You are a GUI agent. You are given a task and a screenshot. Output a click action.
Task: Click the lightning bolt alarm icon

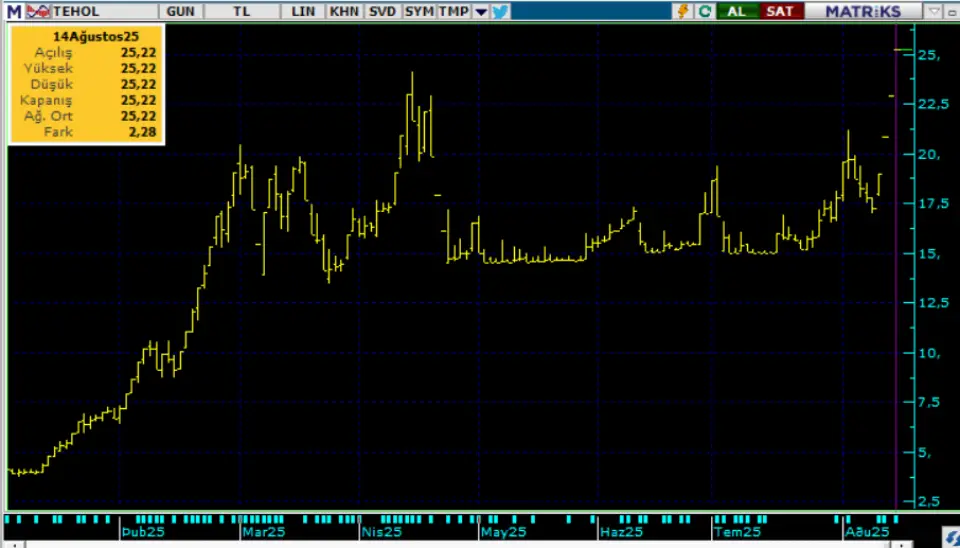tap(683, 11)
